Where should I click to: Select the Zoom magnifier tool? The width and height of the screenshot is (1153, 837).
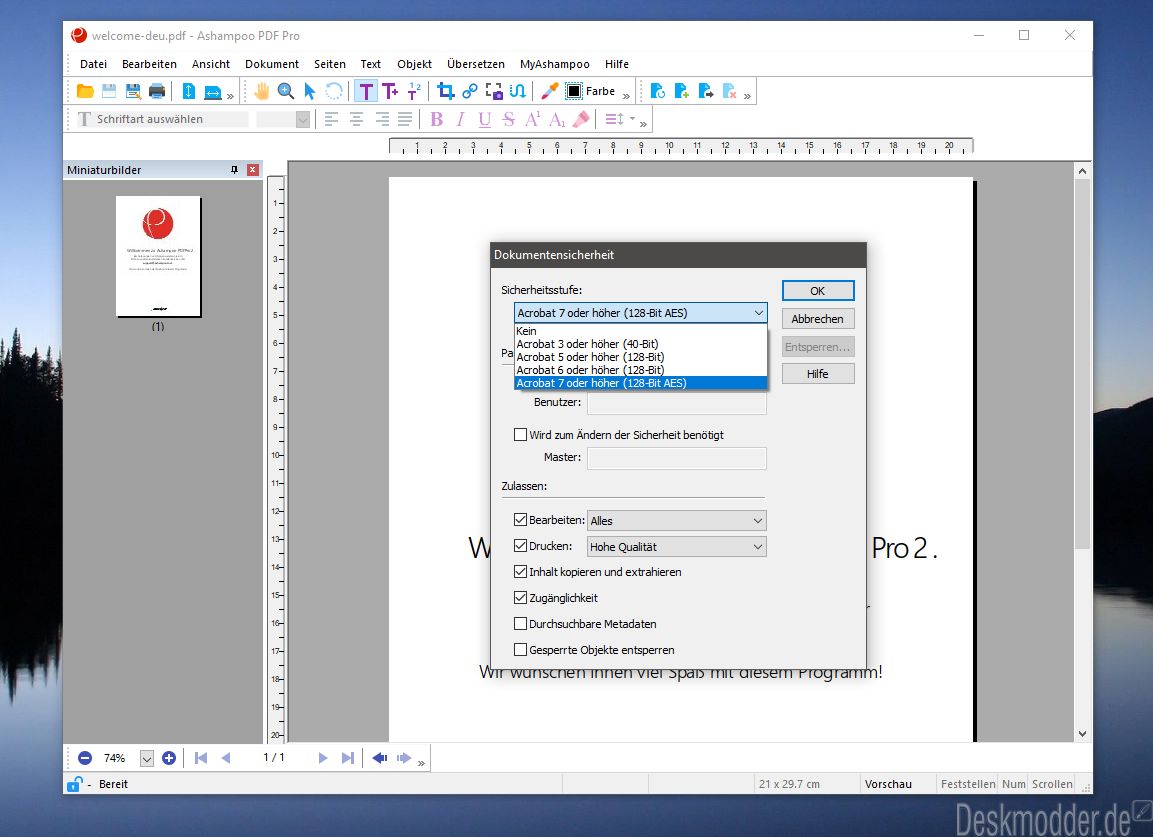286,91
